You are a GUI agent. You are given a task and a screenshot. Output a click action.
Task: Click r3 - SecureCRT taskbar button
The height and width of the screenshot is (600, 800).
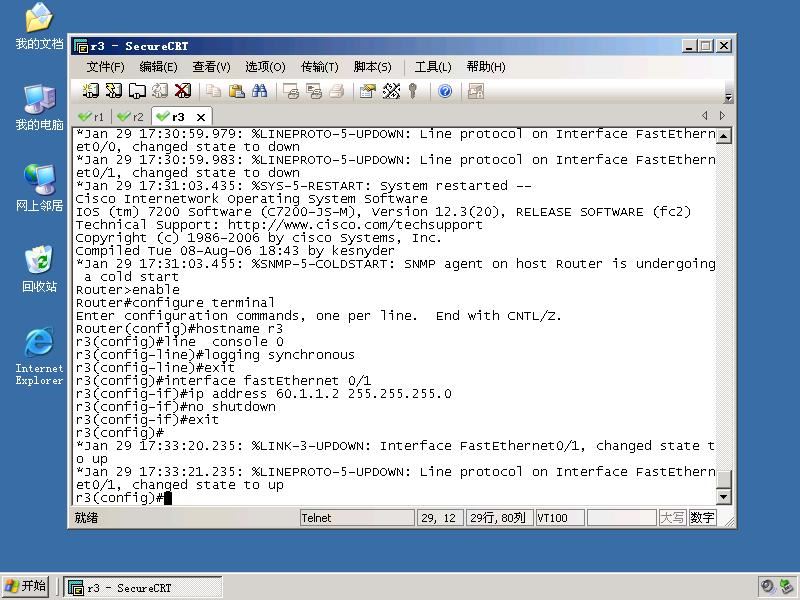[143, 588]
